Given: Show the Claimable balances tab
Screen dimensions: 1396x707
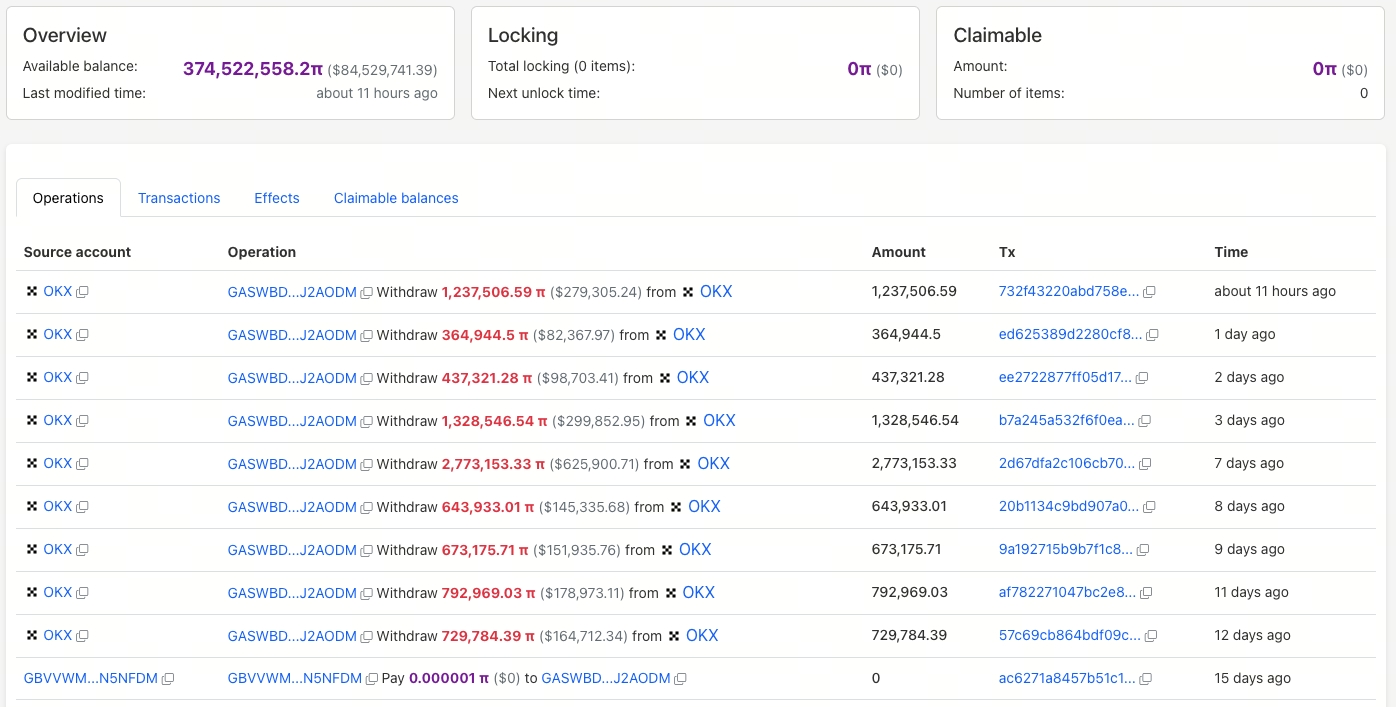Looking at the screenshot, I should 396,198.
